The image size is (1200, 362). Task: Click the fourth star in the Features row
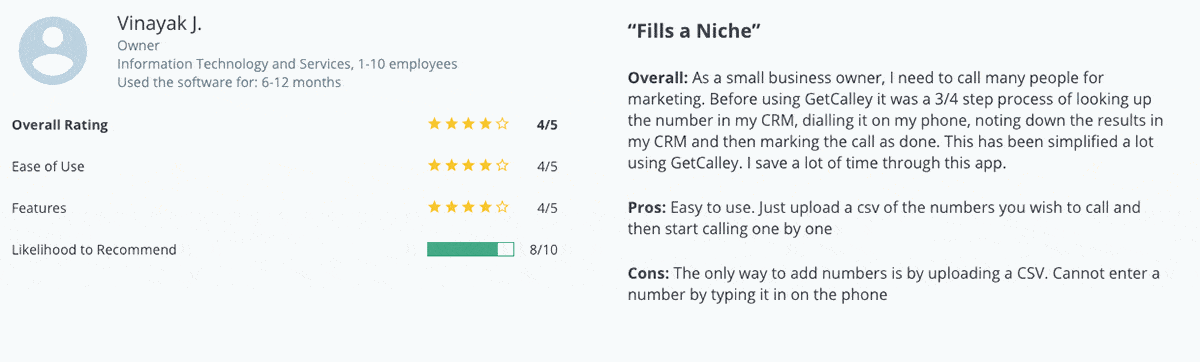click(x=485, y=208)
